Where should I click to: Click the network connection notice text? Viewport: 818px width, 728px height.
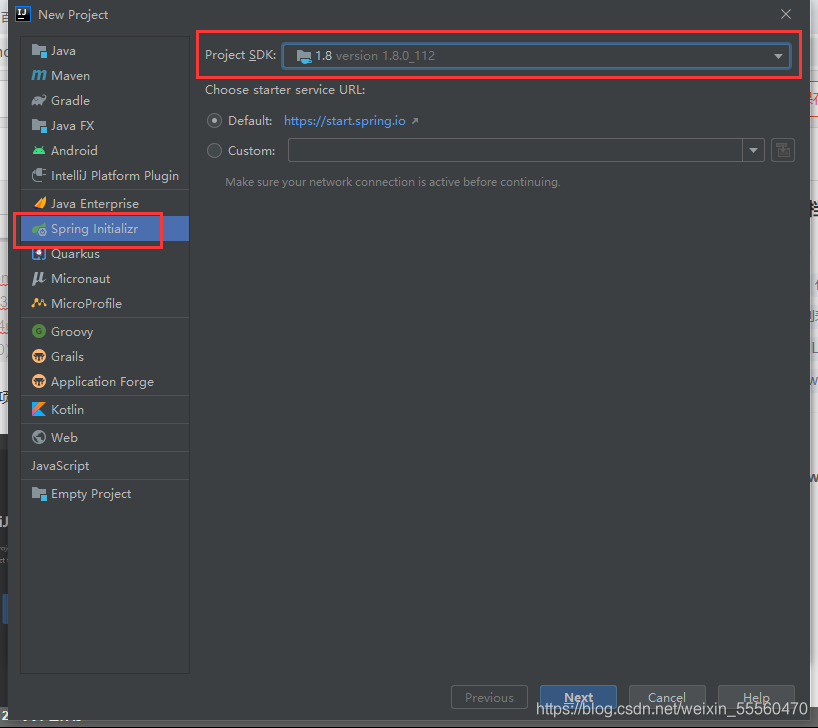(393, 182)
